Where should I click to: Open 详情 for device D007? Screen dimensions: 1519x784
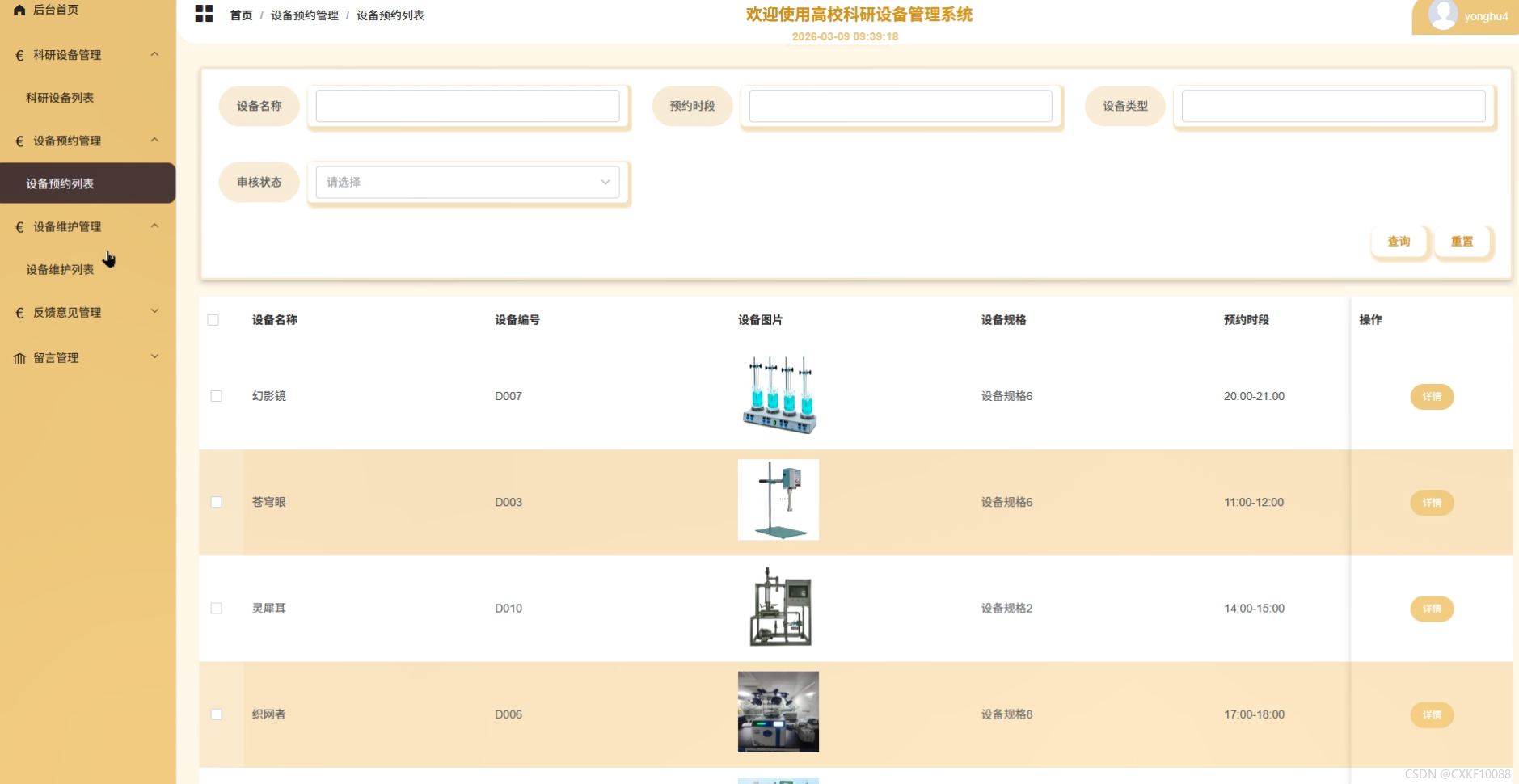(1432, 397)
